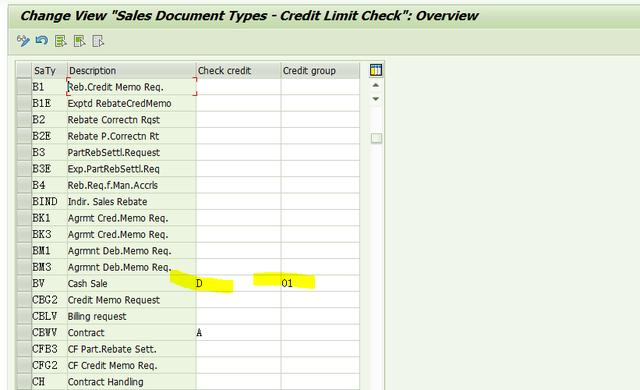Click the 'Exptd RebateCredMemo' description cell
Image resolution: width=640 pixels, height=390 pixels.
pos(131,103)
